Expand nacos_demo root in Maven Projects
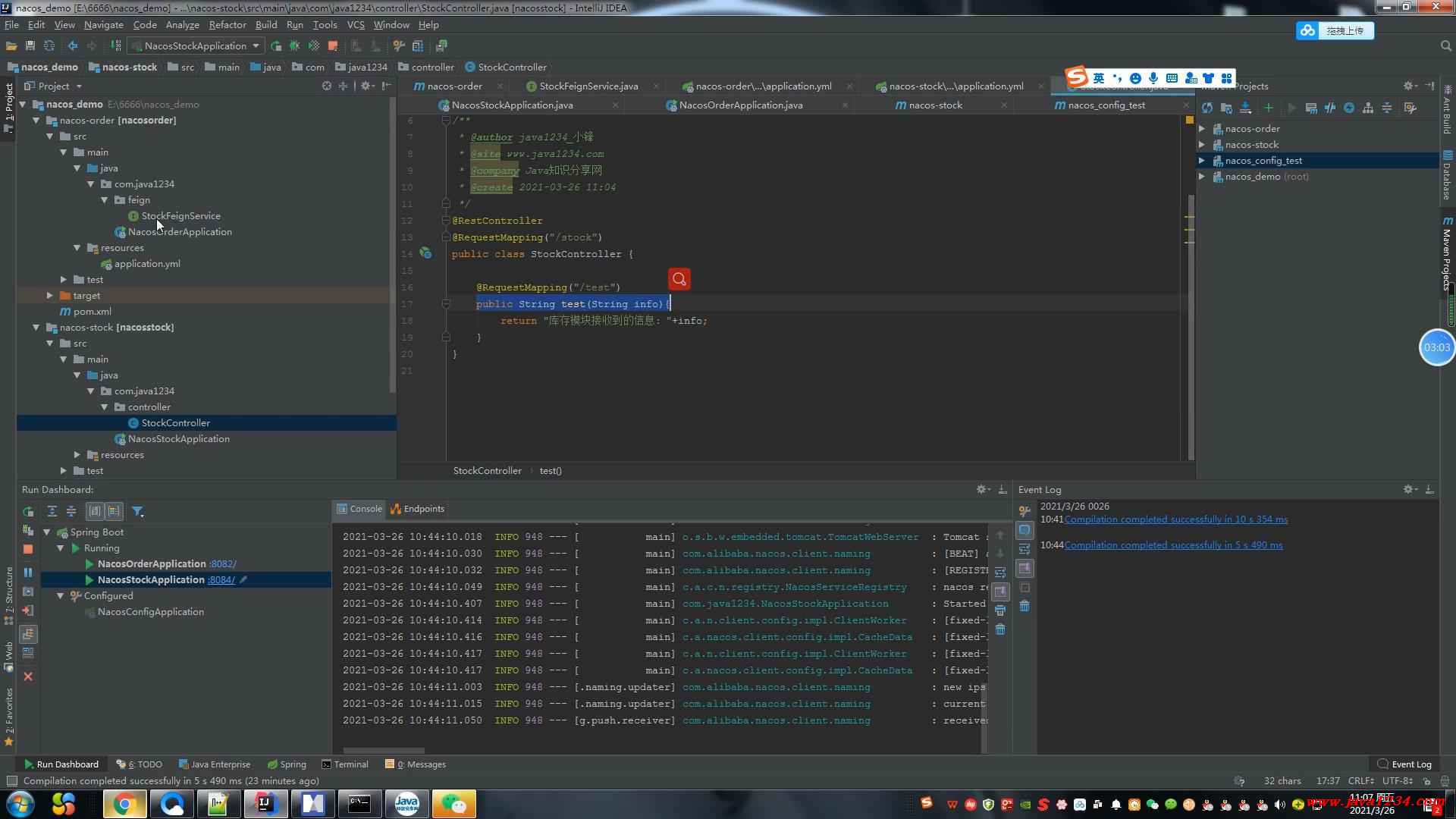 pyautogui.click(x=1202, y=177)
